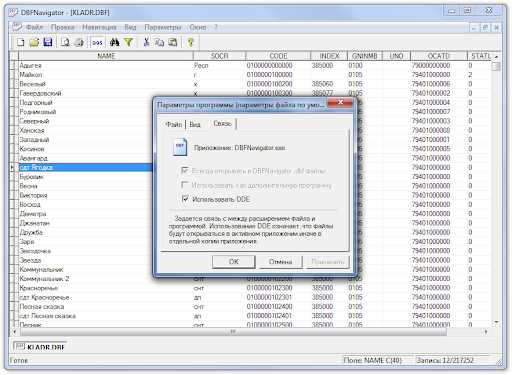Select the 'Адыгея' row name cell
The height and width of the screenshot is (375, 512).
click(106, 65)
